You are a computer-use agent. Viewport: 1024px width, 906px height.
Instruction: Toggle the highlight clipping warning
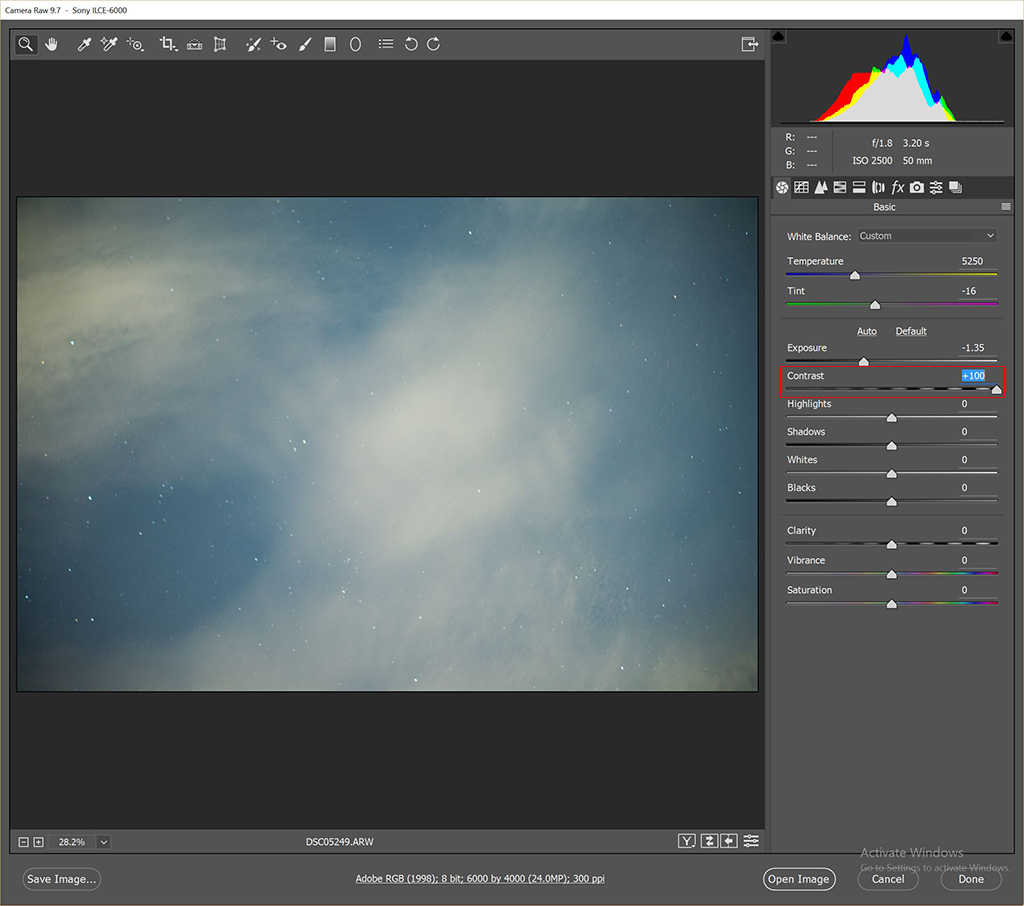point(1005,37)
